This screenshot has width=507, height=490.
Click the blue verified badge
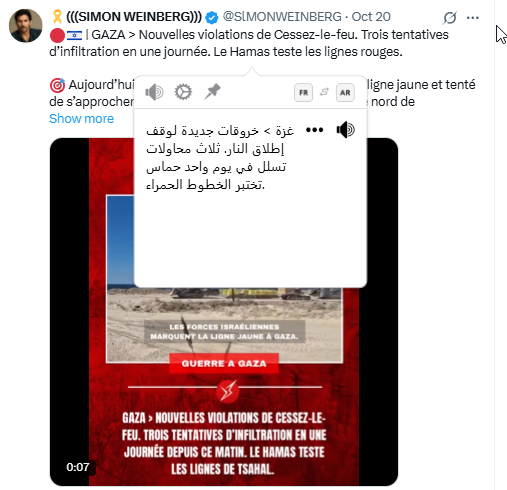212,17
